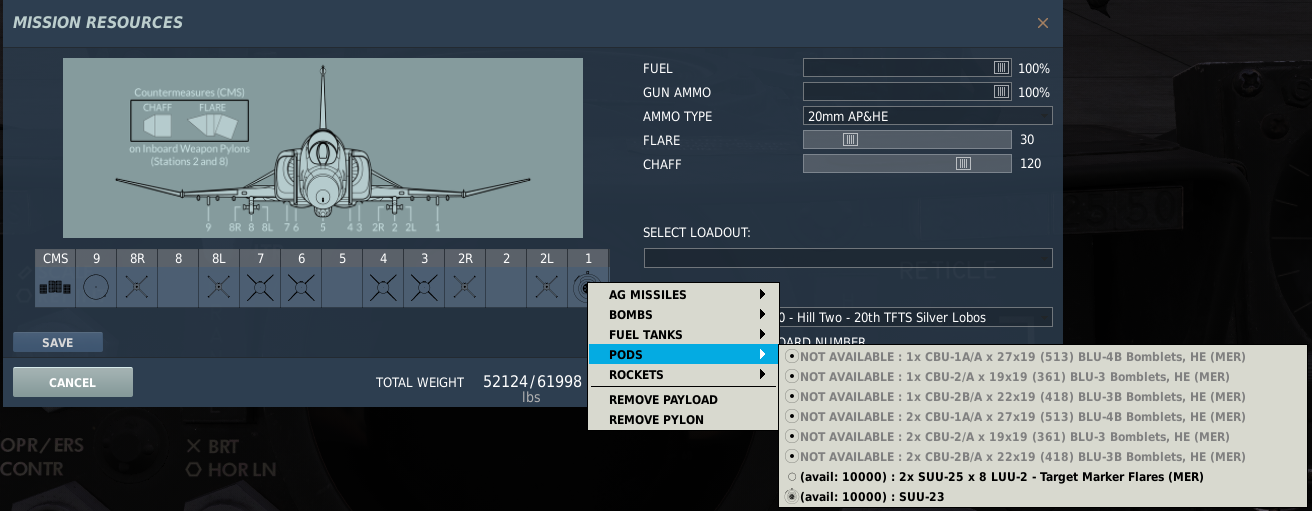Adjust the CHAFF slider
Viewport: 1312px width, 511px height.
pos(963,164)
